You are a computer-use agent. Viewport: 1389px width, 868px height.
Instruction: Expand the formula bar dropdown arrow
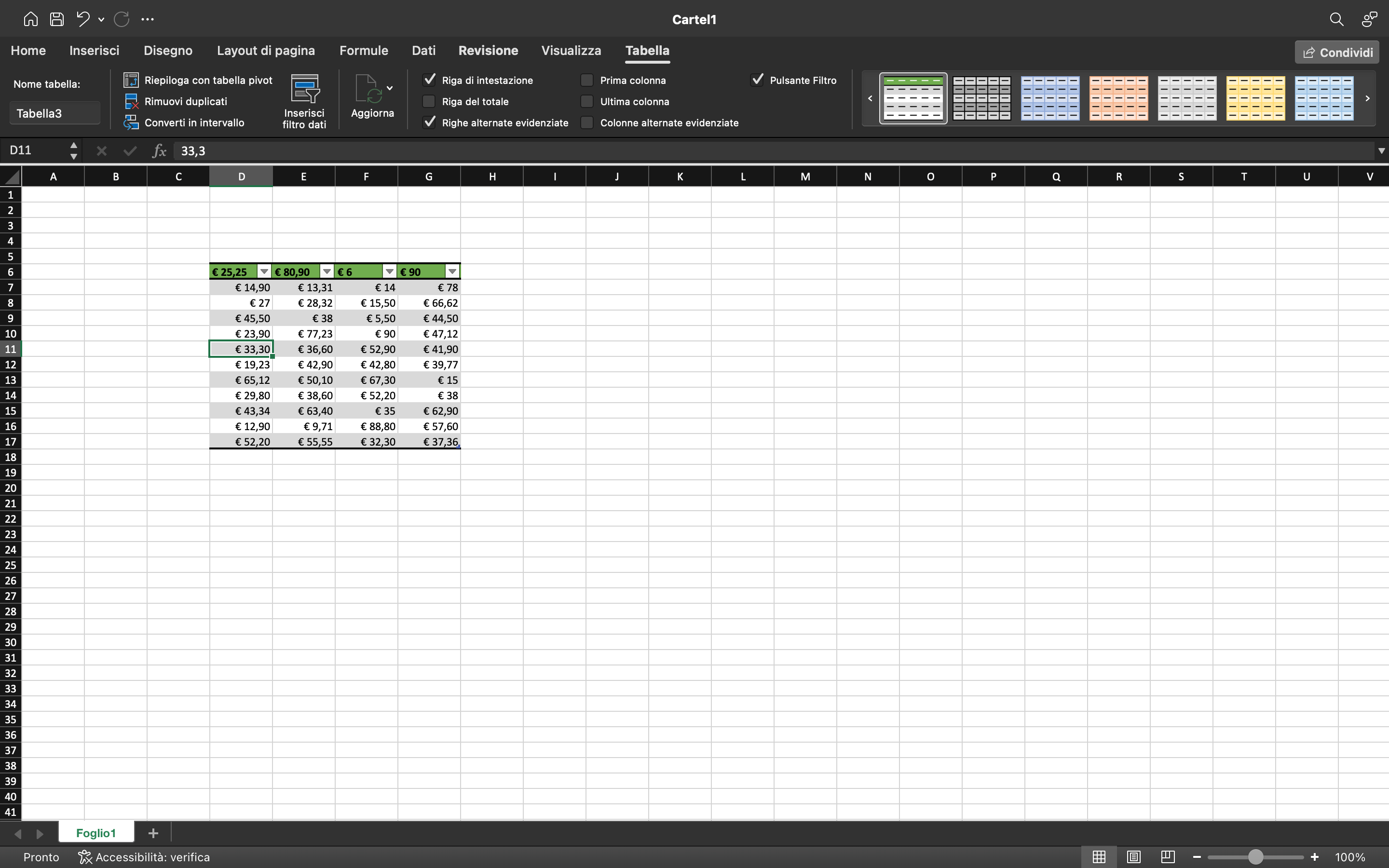[x=1379, y=150]
